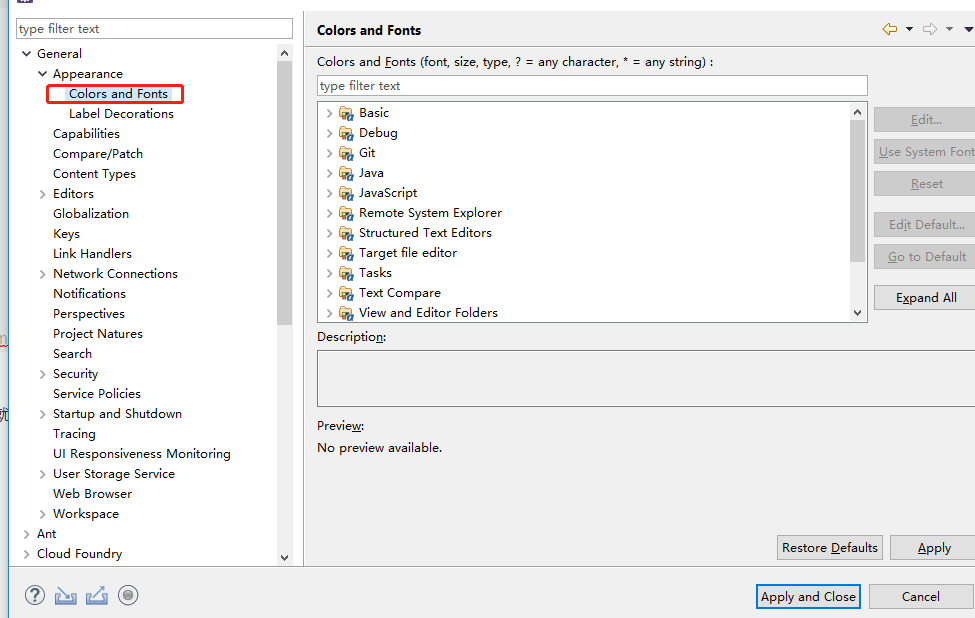Click the Tasks category folder icon
This screenshot has width=975, height=618.
pyautogui.click(x=346, y=273)
